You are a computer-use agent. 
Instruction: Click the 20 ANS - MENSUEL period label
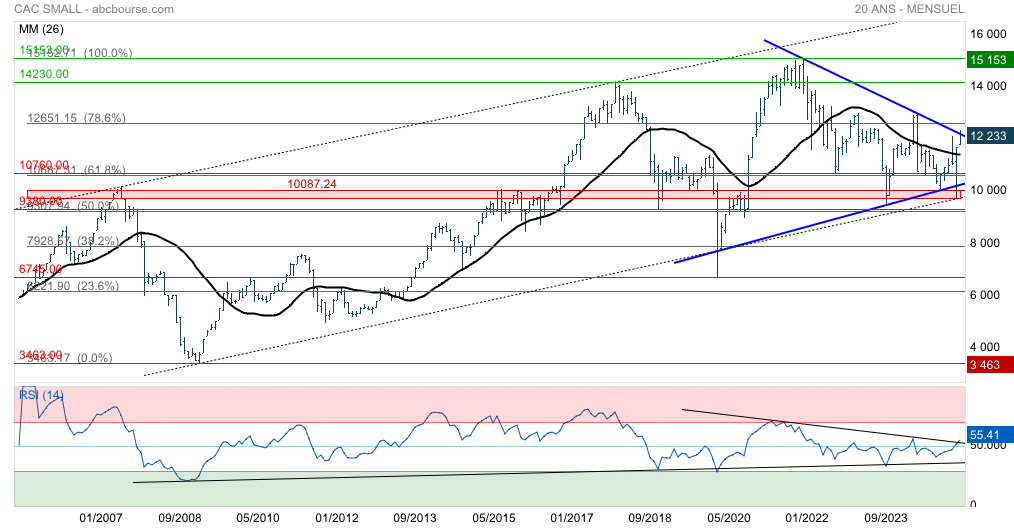(x=909, y=9)
